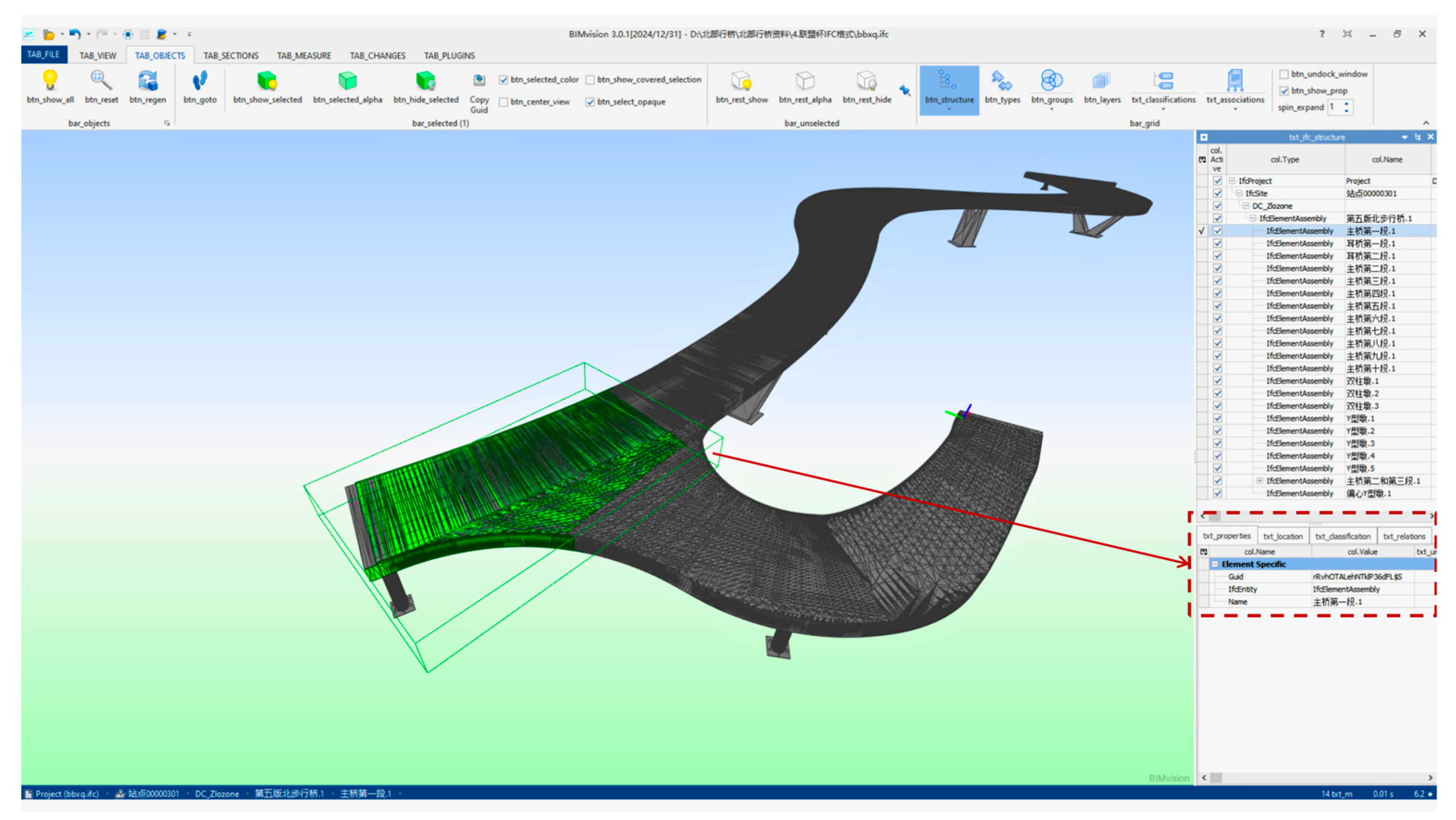The width and height of the screenshot is (1456, 820).
Task: Select the 双柱墩.2 row in structure tree
Action: [x=1362, y=393]
